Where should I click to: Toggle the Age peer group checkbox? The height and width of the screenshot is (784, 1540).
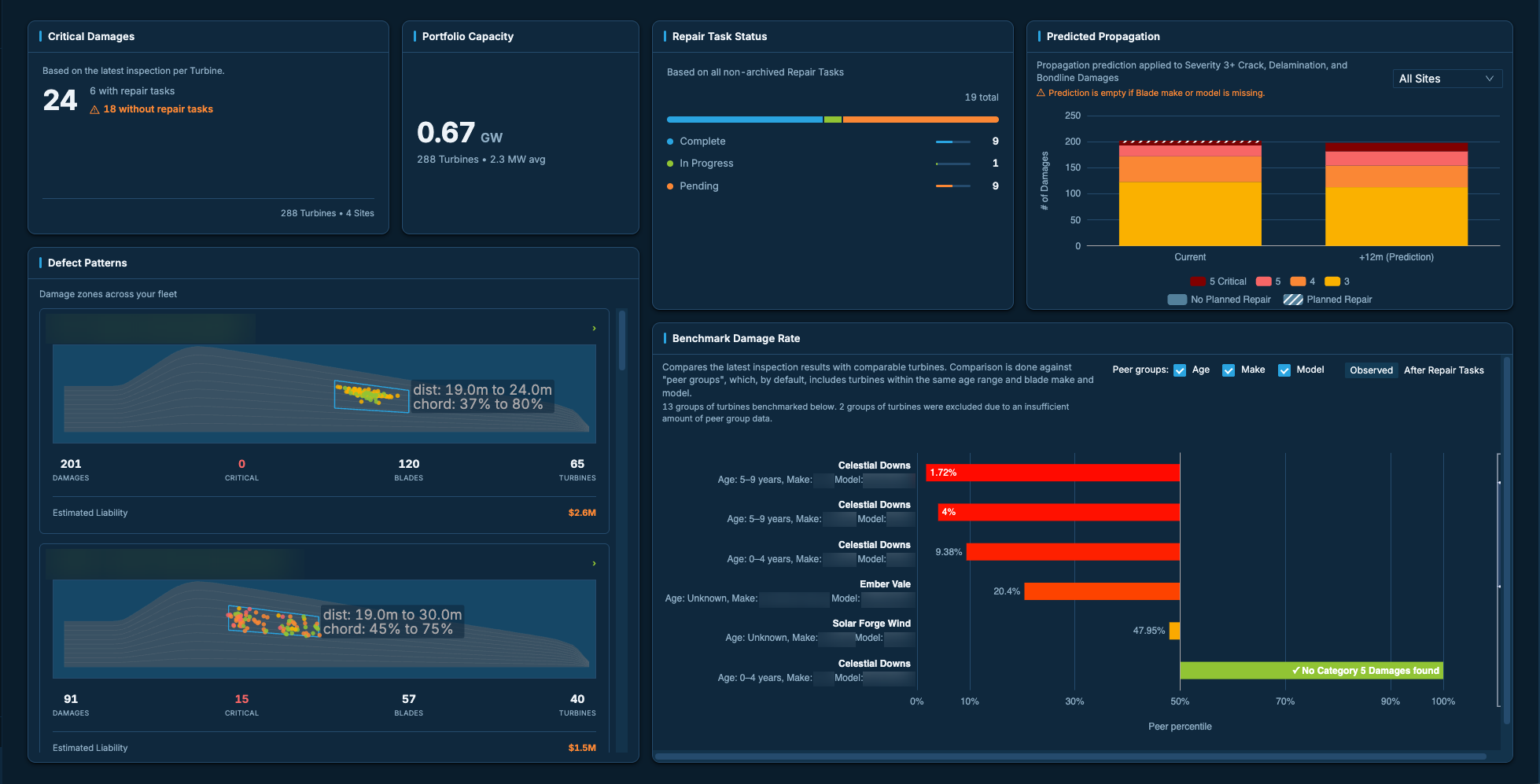[1180, 370]
